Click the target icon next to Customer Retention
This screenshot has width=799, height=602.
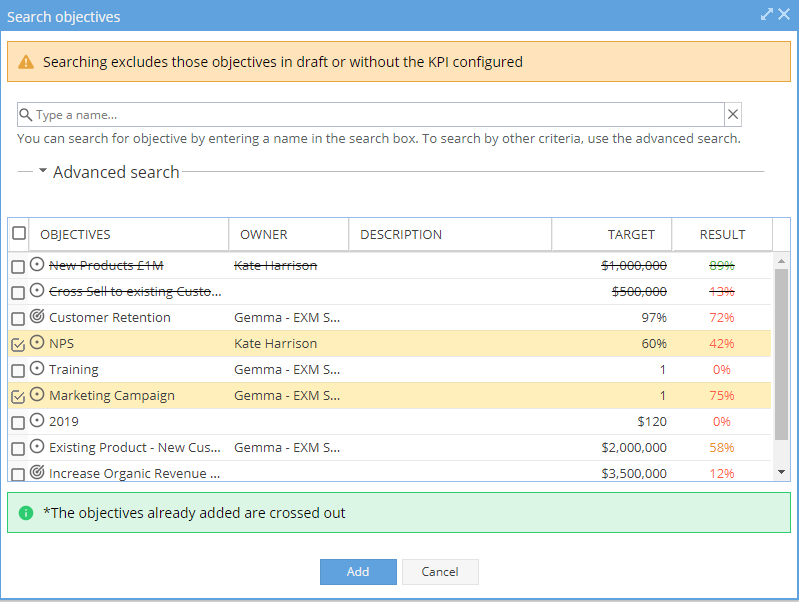coord(37,317)
